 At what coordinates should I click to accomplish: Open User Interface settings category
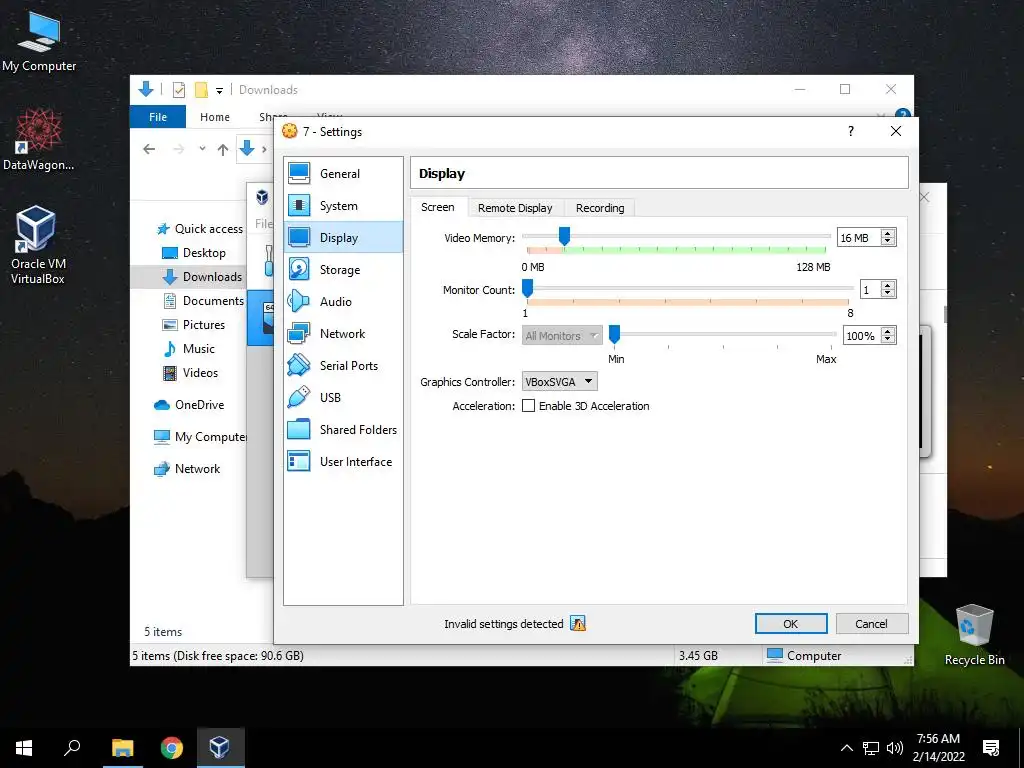pyautogui.click(x=344, y=462)
